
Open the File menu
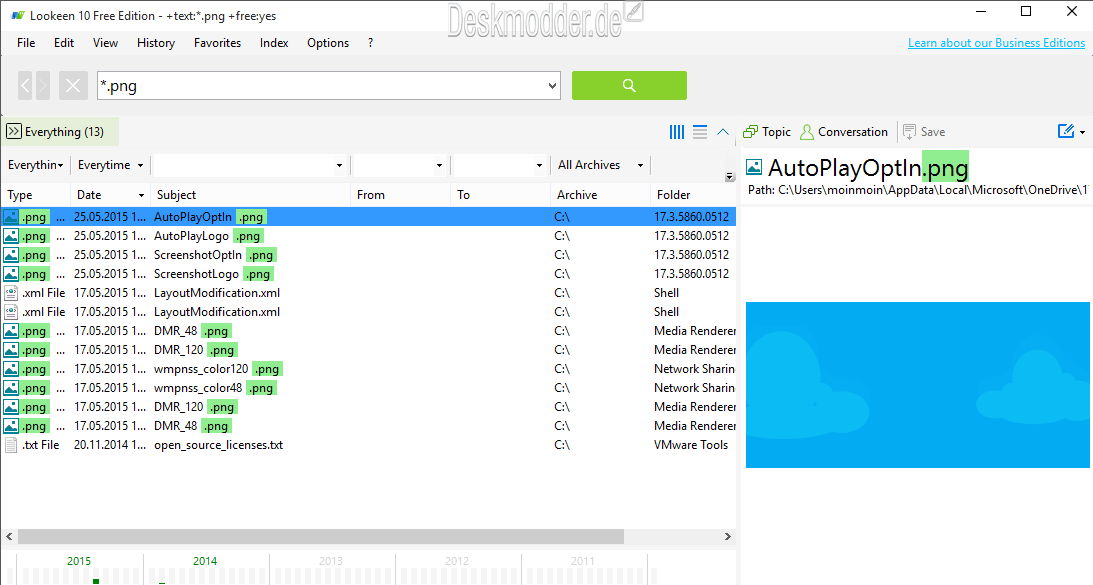tap(26, 43)
